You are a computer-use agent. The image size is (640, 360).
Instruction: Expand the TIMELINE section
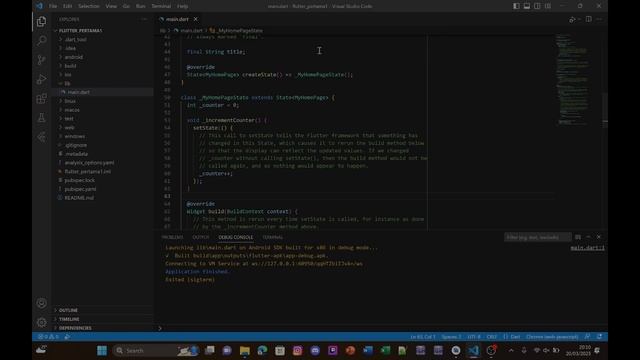69,319
